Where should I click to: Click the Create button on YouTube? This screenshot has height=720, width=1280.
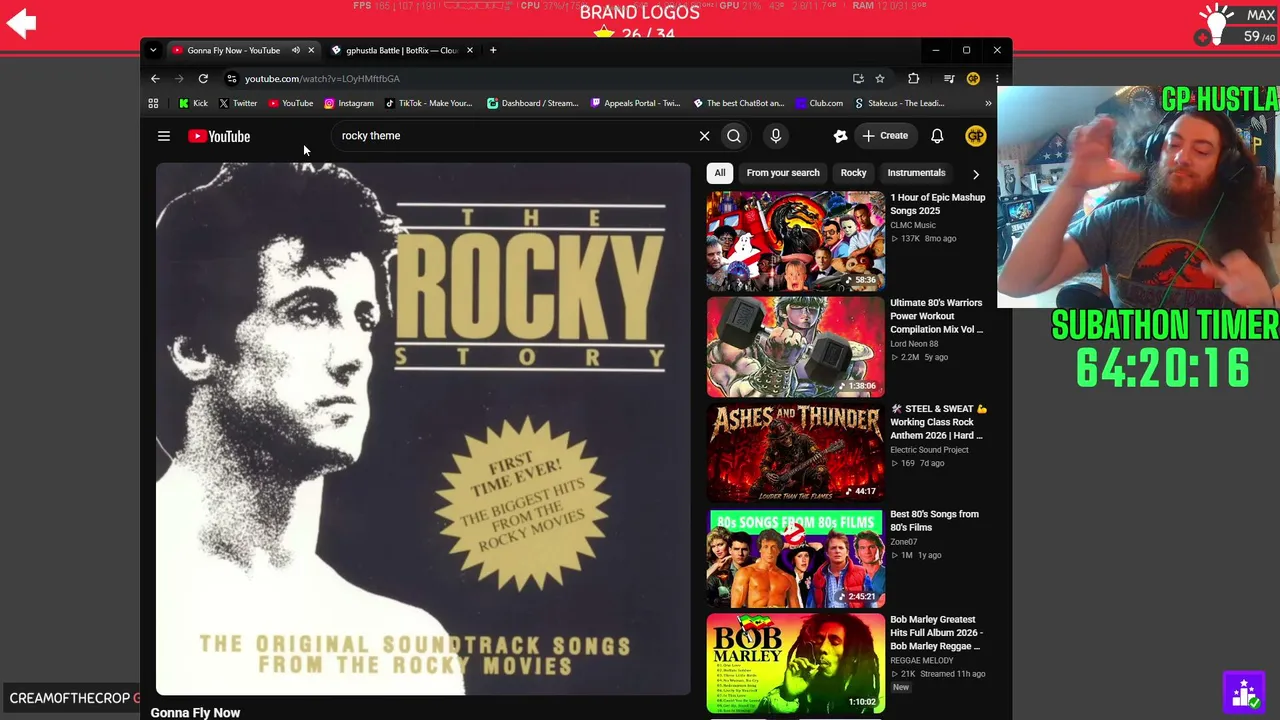(885, 136)
